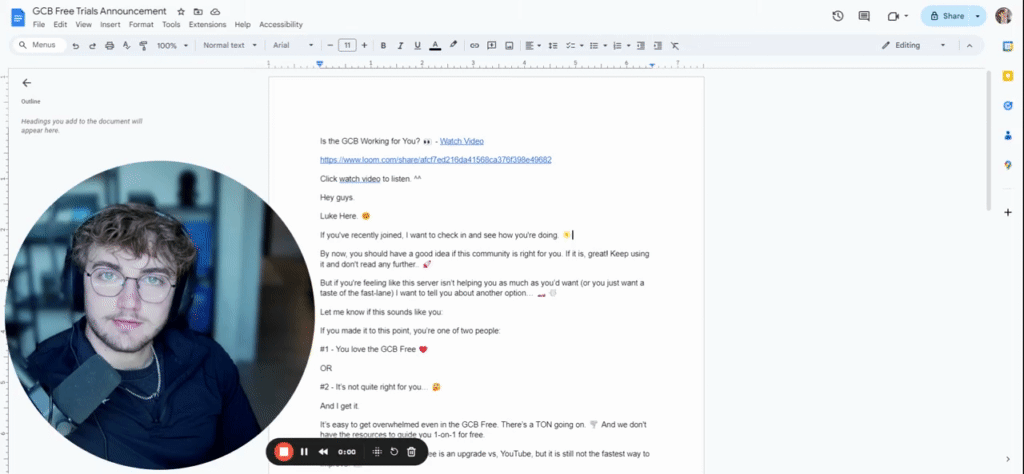Screen dimensions: 1024x474
Task: Select the highlight color pen icon
Action: coord(453,46)
